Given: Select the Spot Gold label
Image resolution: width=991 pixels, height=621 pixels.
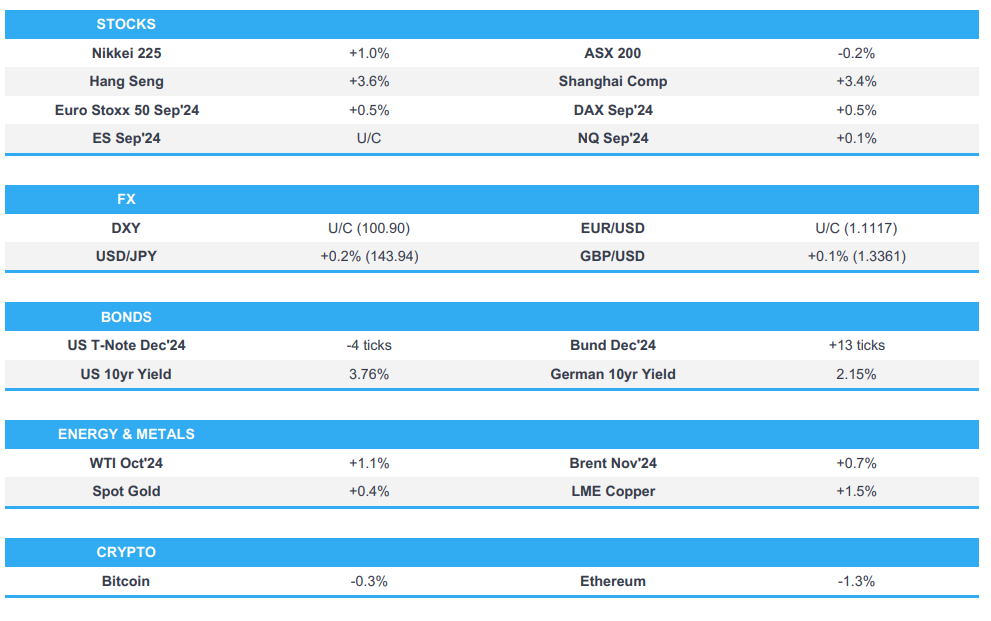Looking at the screenshot, I should (126, 491).
